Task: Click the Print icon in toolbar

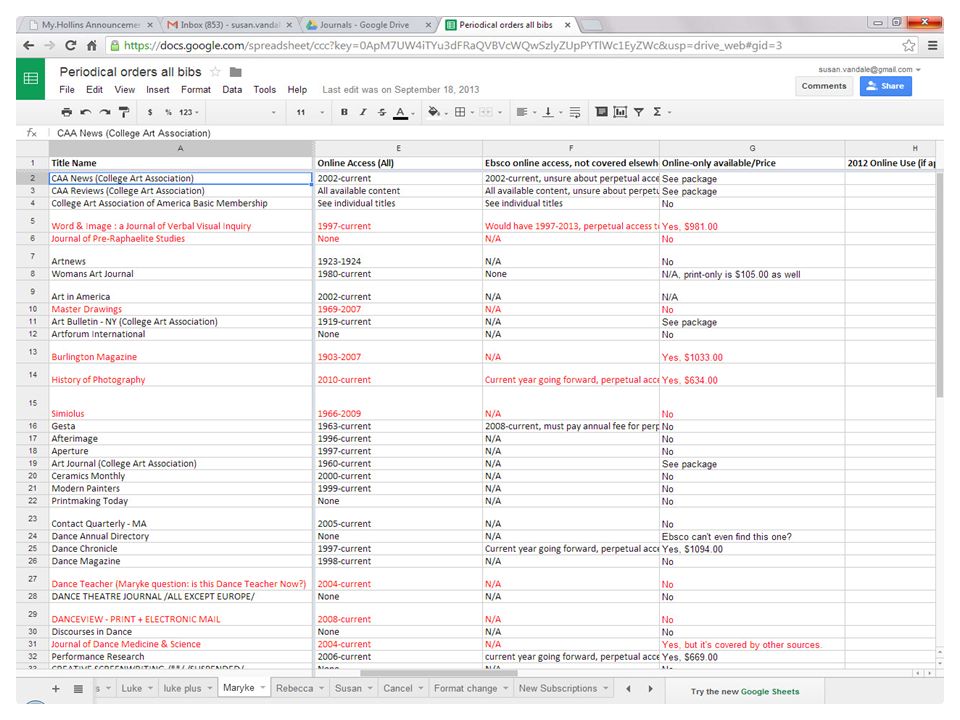Action: [67, 112]
